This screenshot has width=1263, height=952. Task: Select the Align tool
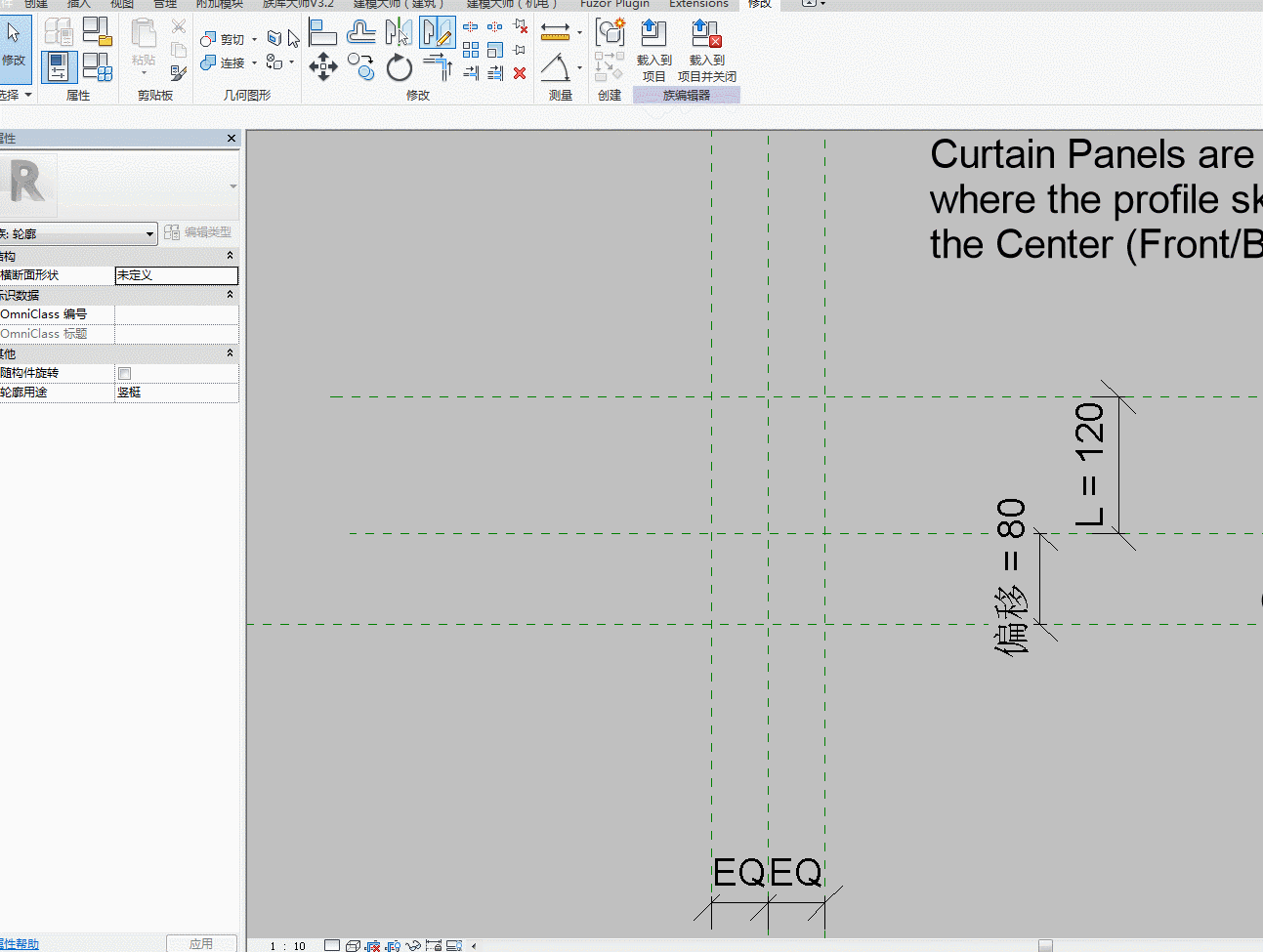[x=322, y=32]
